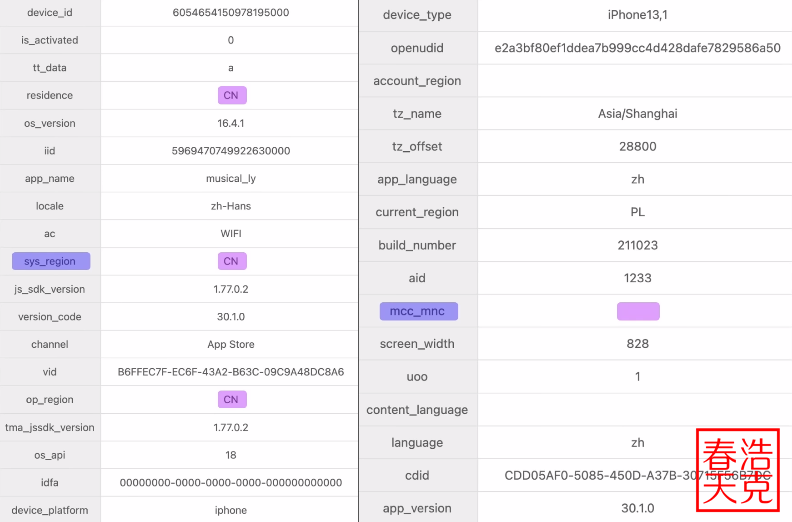Screen dimensions: 792x522
Task: Select the highlighted sys_region label
Action: click(x=50, y=261)
